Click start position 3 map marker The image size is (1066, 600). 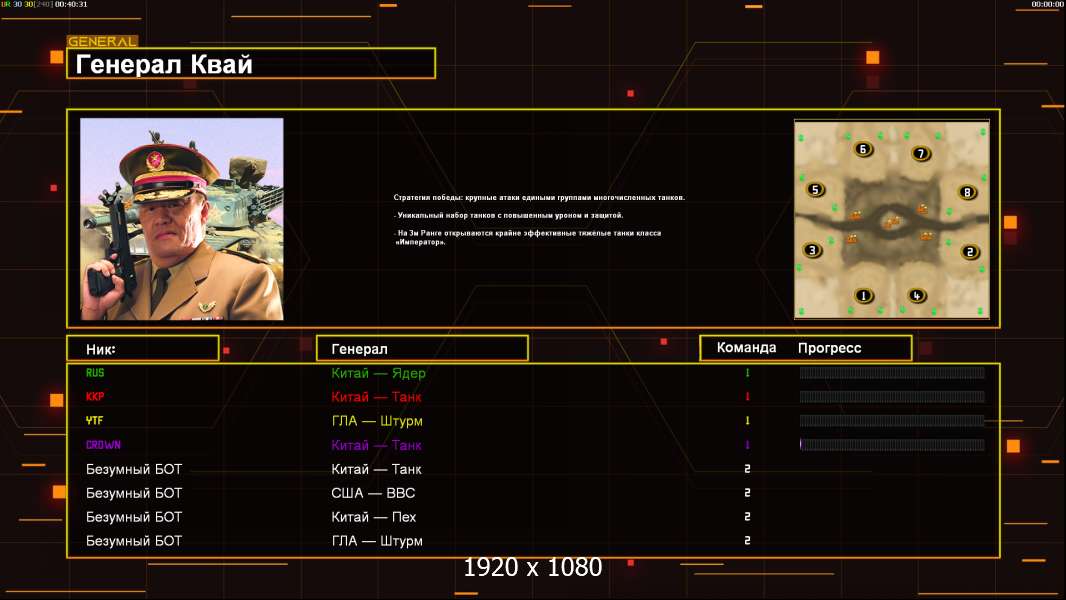[x=812, y=250]
